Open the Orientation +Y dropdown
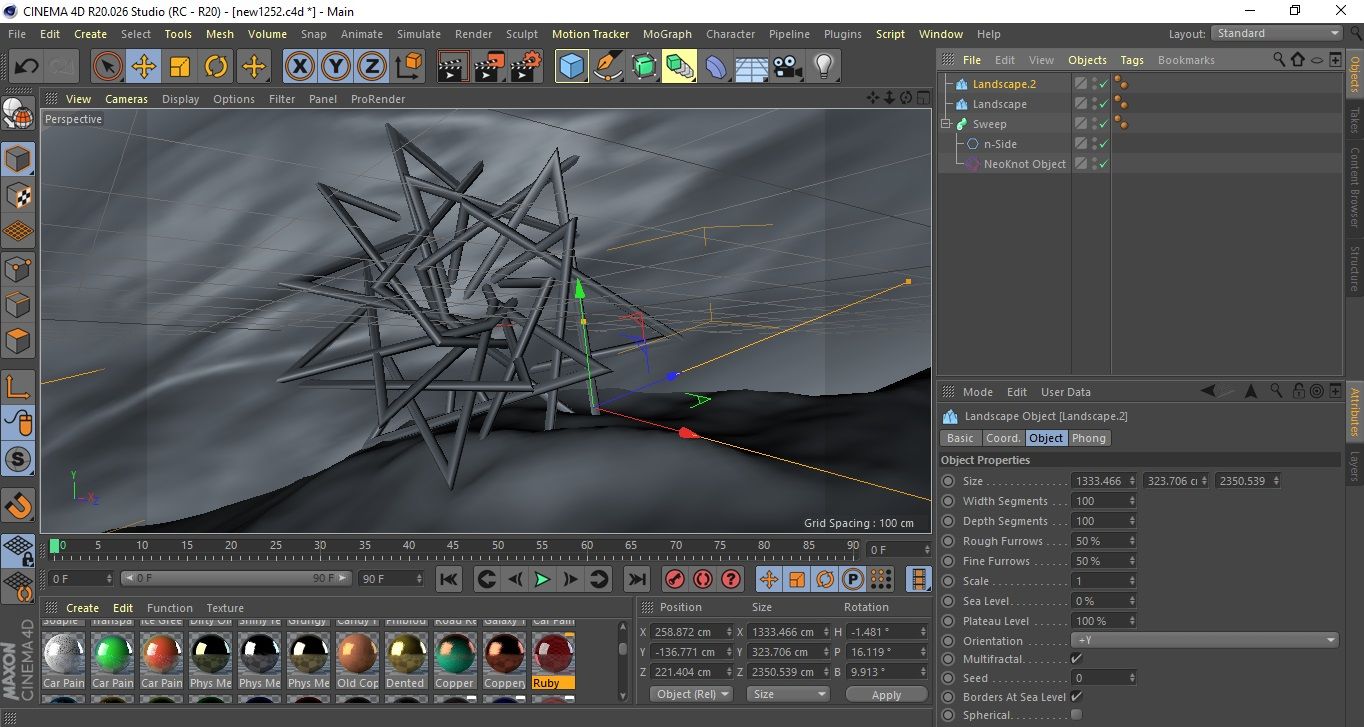 [x=1205, y=641]
